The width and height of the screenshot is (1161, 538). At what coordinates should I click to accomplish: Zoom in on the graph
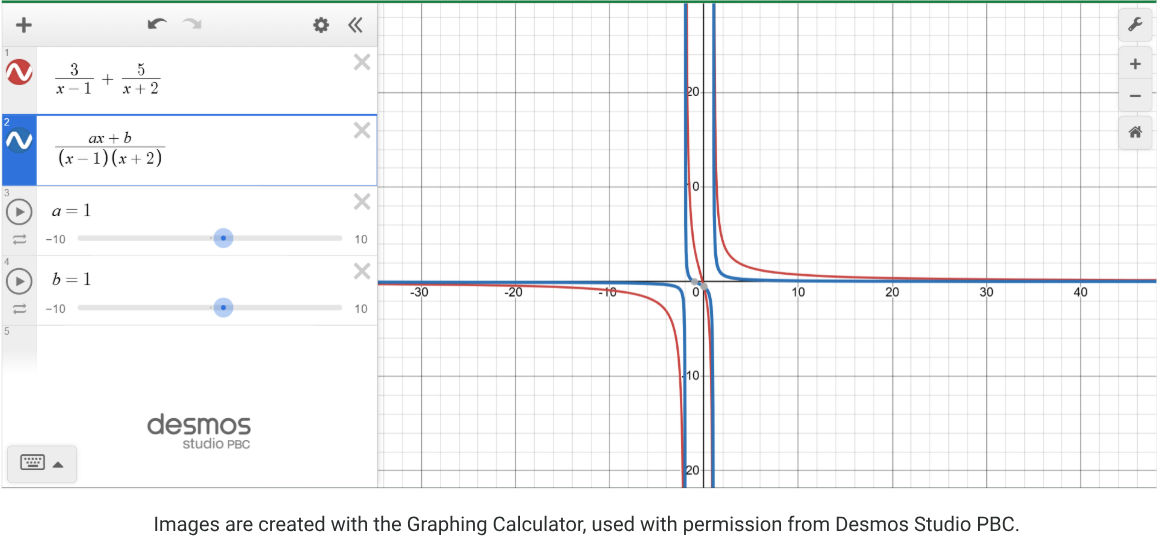tap(1134, 64)
